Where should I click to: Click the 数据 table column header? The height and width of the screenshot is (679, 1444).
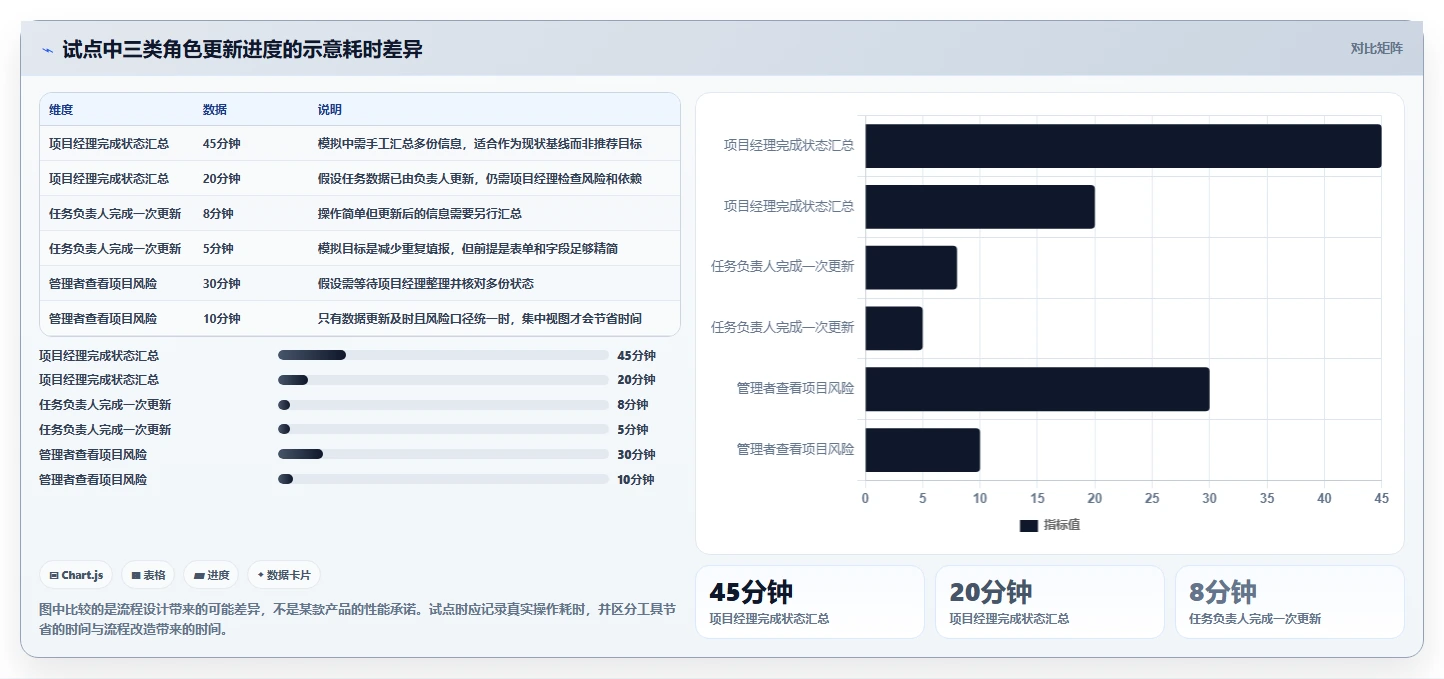215,110
